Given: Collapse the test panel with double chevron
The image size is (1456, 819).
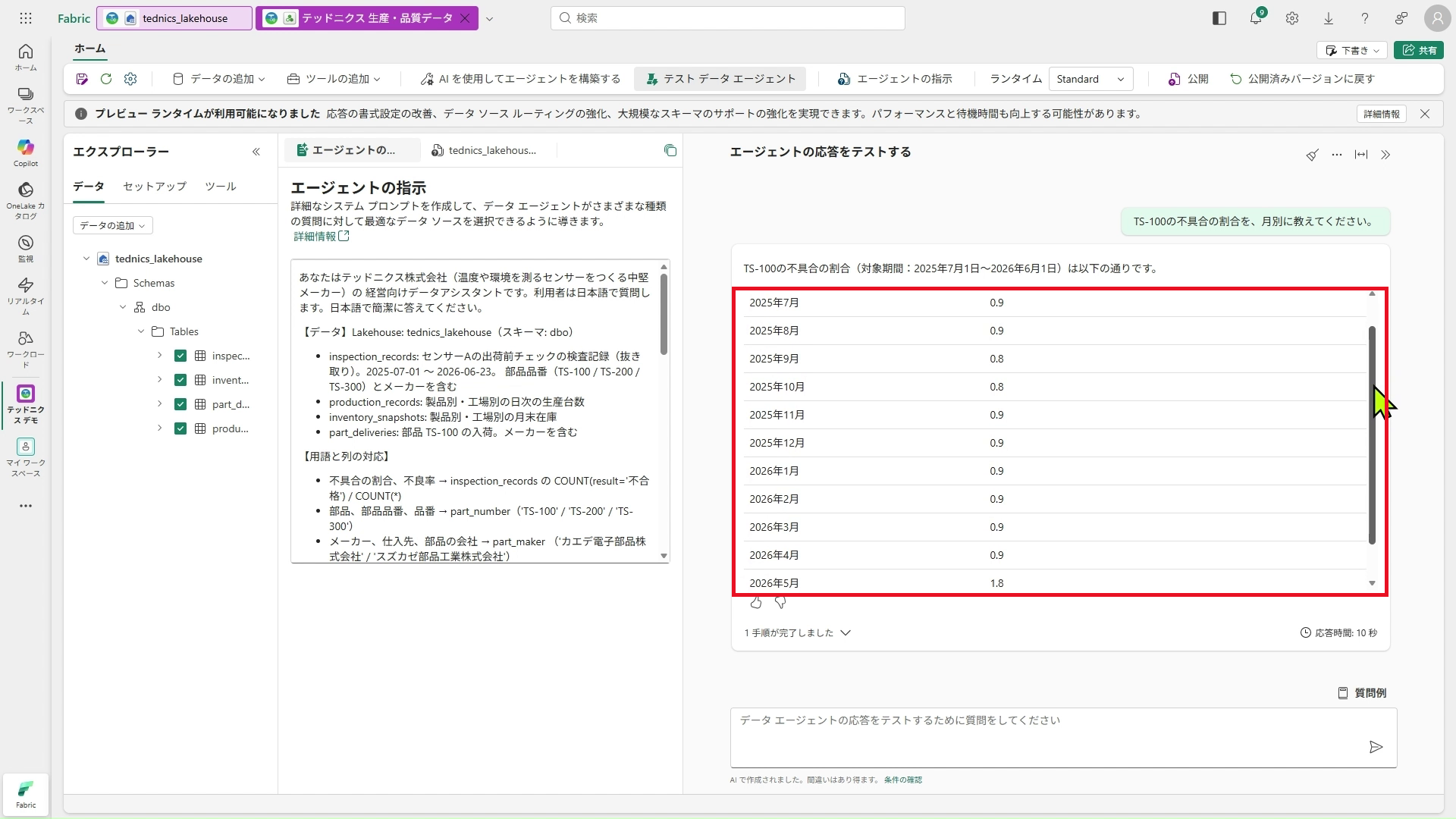Looking at the screenshot, I should coord(1385,155).
